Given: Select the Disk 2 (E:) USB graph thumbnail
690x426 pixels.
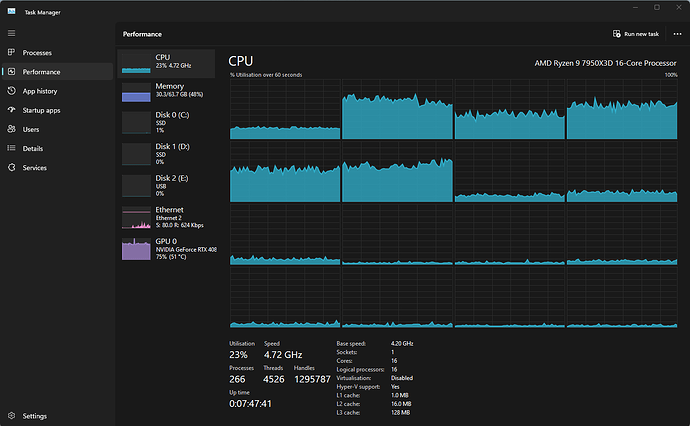Looking at the screenshot, I should 136,186.
